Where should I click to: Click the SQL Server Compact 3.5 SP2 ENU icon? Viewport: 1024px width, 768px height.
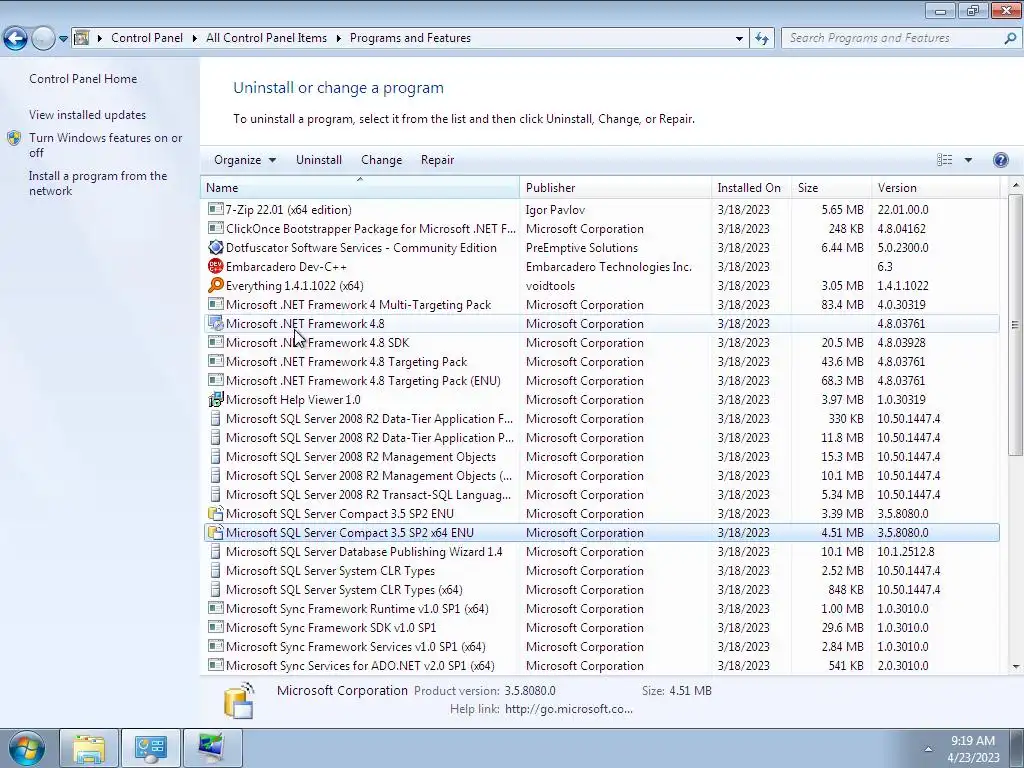pos(215,513)
